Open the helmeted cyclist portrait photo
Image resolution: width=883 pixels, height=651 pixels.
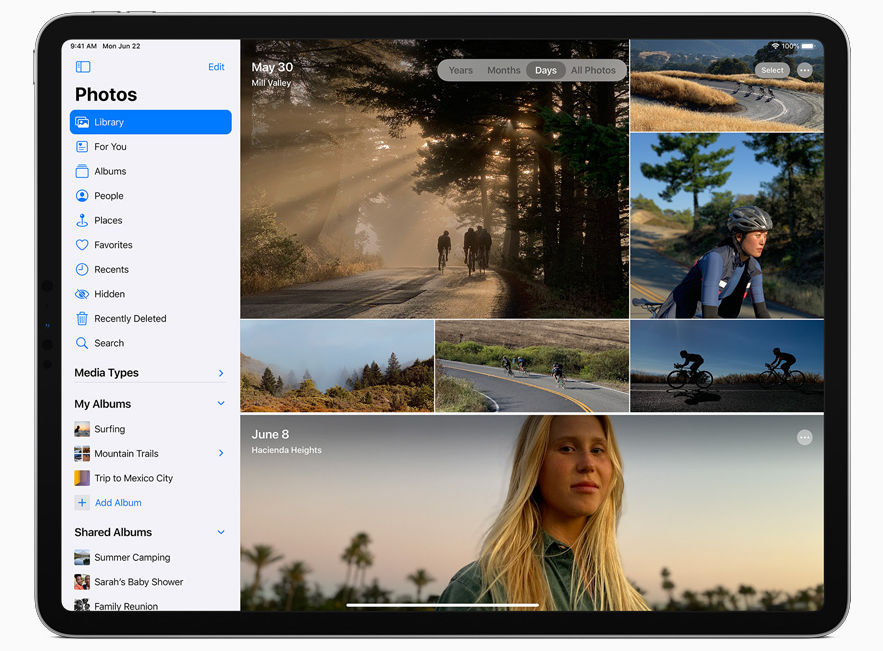(726, 226)
